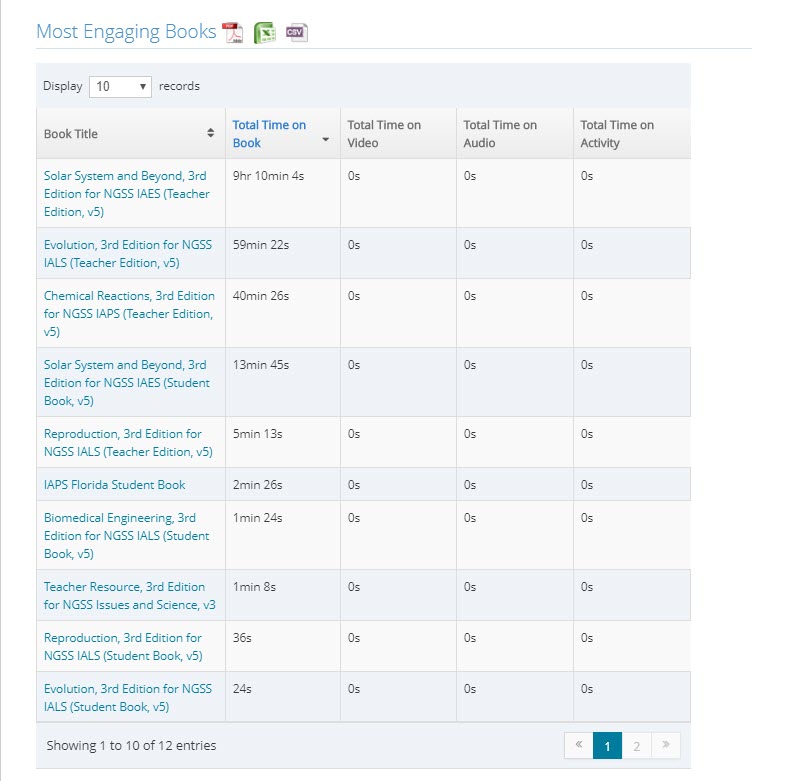The width and height of the screenshot is (793, 781).
Task: Sort by Total Time on Book
Action: 269,134
